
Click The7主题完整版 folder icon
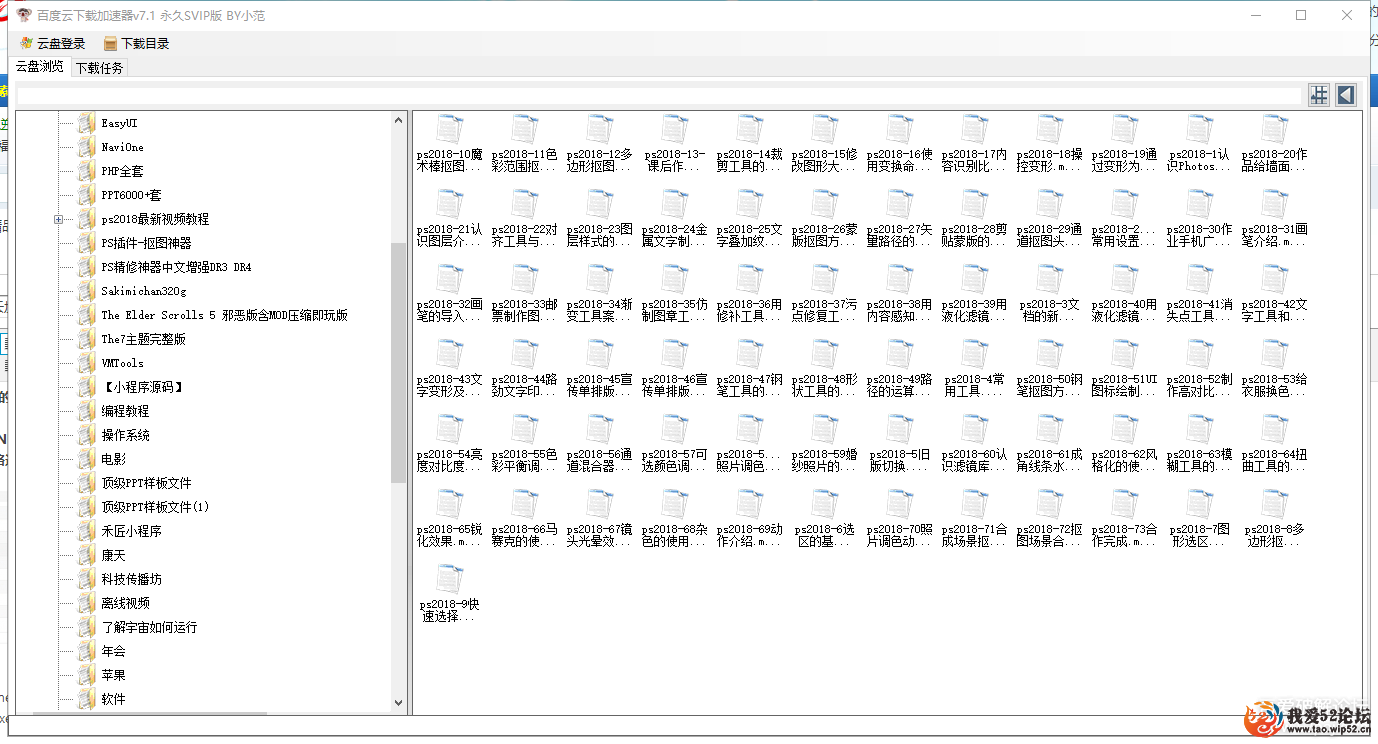(x=87, y=339)
